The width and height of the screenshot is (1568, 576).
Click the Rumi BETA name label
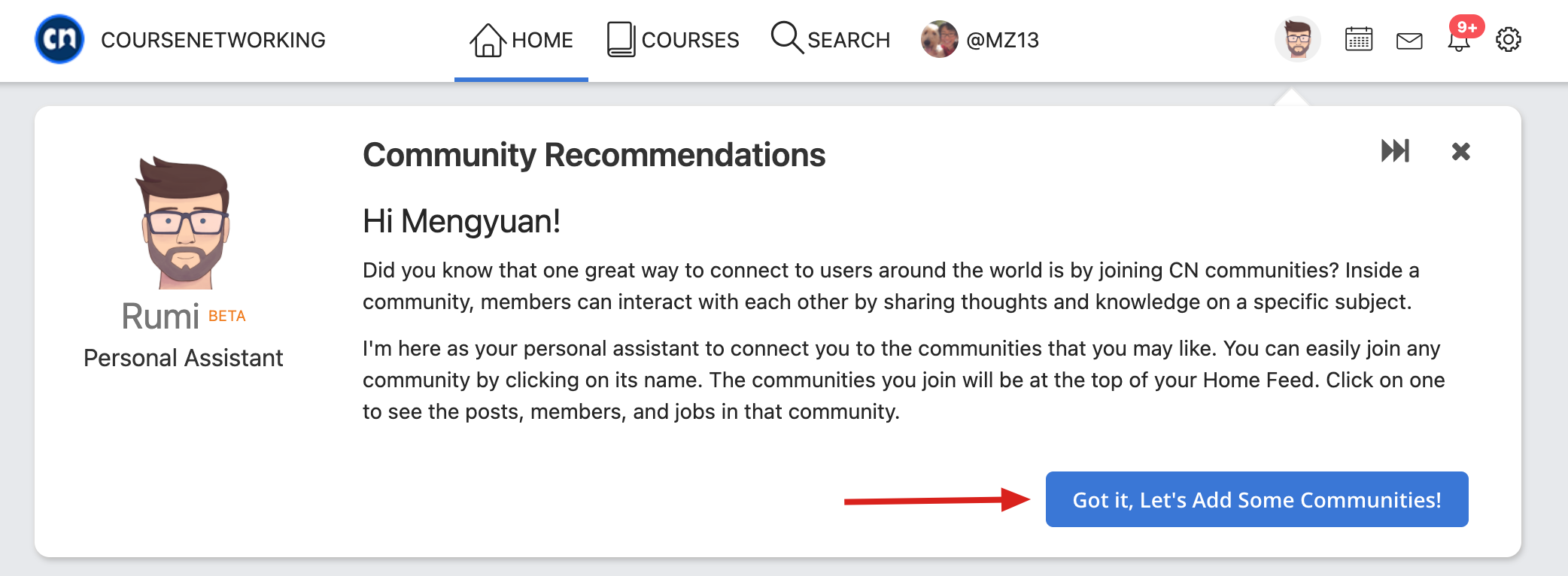pyautogui.click(x=184, y=316)
